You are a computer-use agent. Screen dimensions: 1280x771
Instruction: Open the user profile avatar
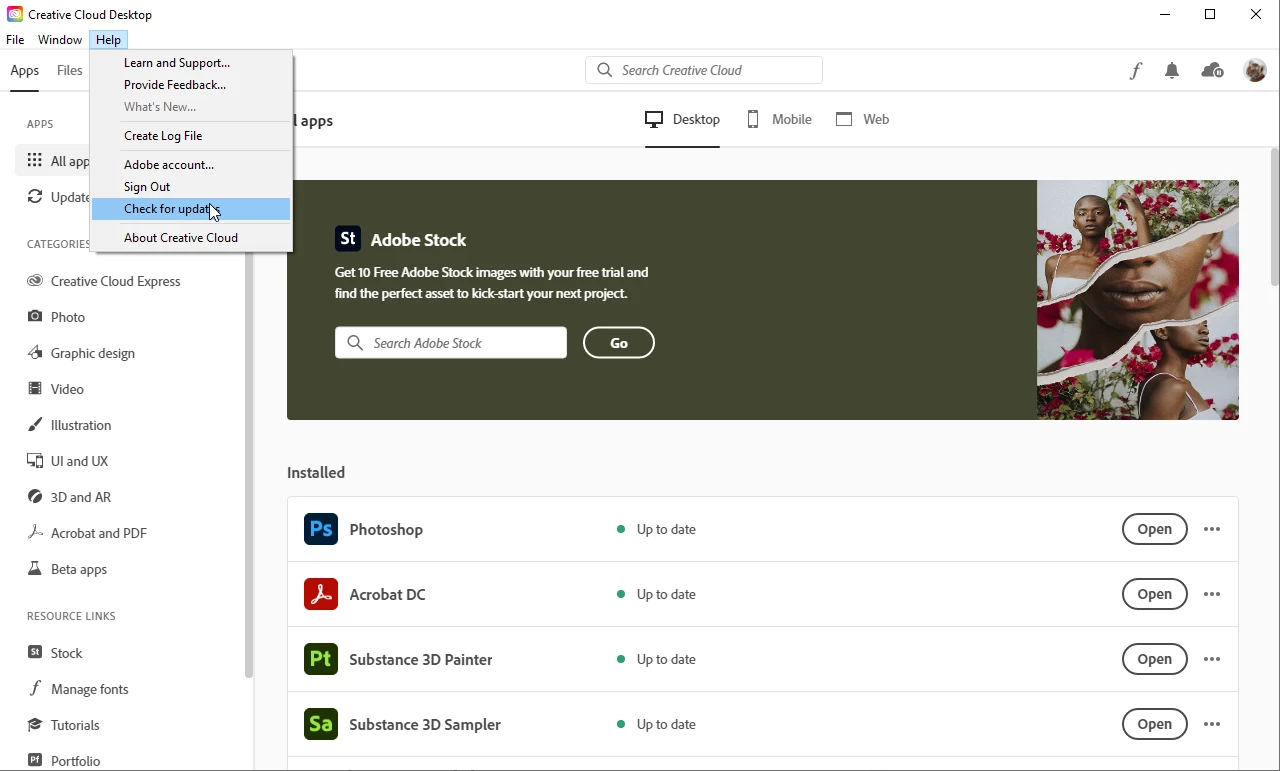[x=1255, y=70]
